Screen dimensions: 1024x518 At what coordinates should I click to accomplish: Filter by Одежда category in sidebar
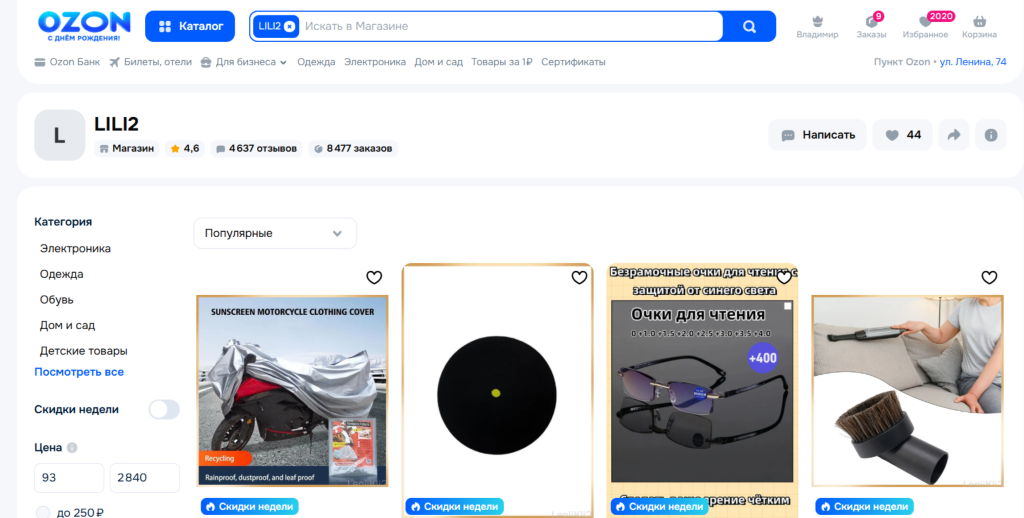point(61,274)
